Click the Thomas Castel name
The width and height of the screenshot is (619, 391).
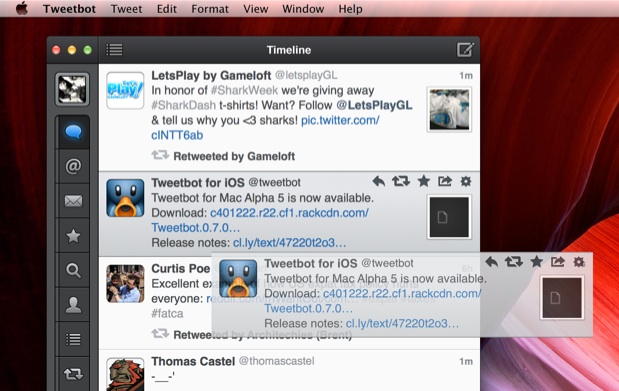(x=193, y=361)
